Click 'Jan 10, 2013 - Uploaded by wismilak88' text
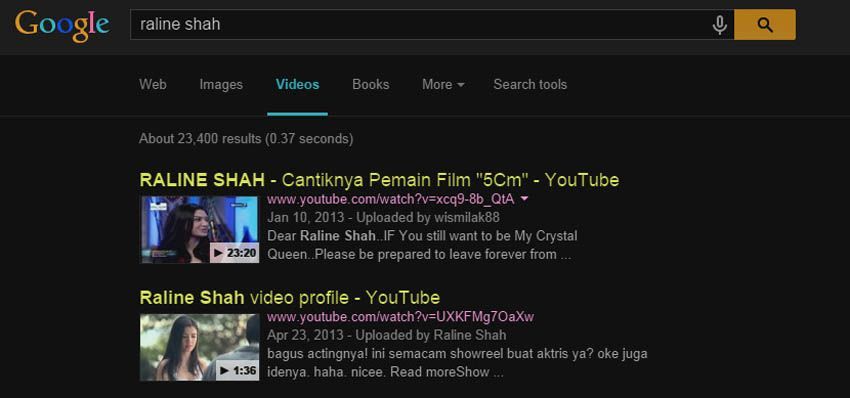 click(383, 217)
